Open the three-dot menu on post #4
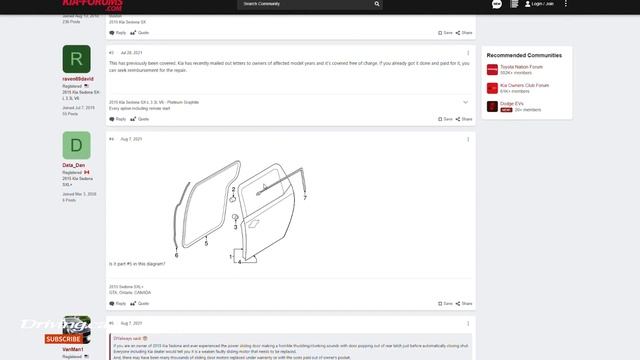 (x=468, y=140)
